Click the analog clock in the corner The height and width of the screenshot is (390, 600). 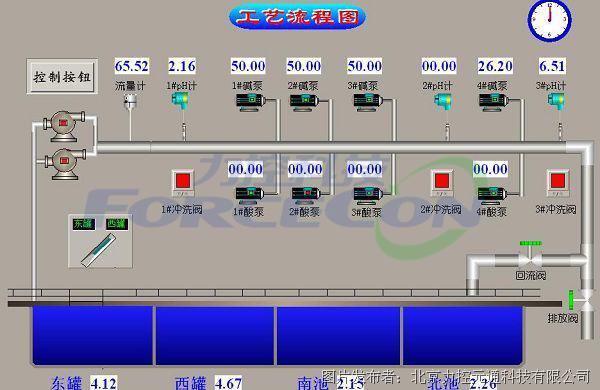[x=549, y=20]
